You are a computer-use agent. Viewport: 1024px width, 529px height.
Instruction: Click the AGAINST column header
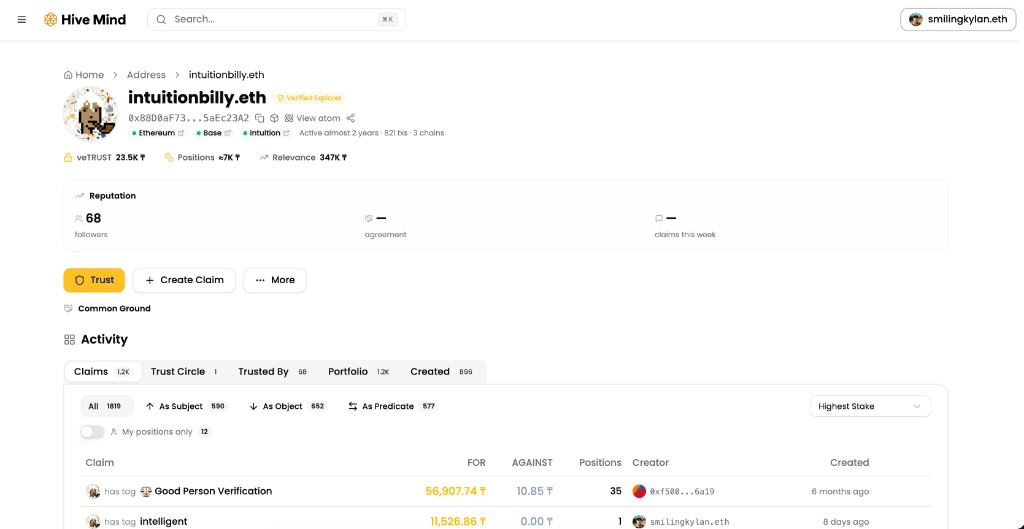[532, 462]
